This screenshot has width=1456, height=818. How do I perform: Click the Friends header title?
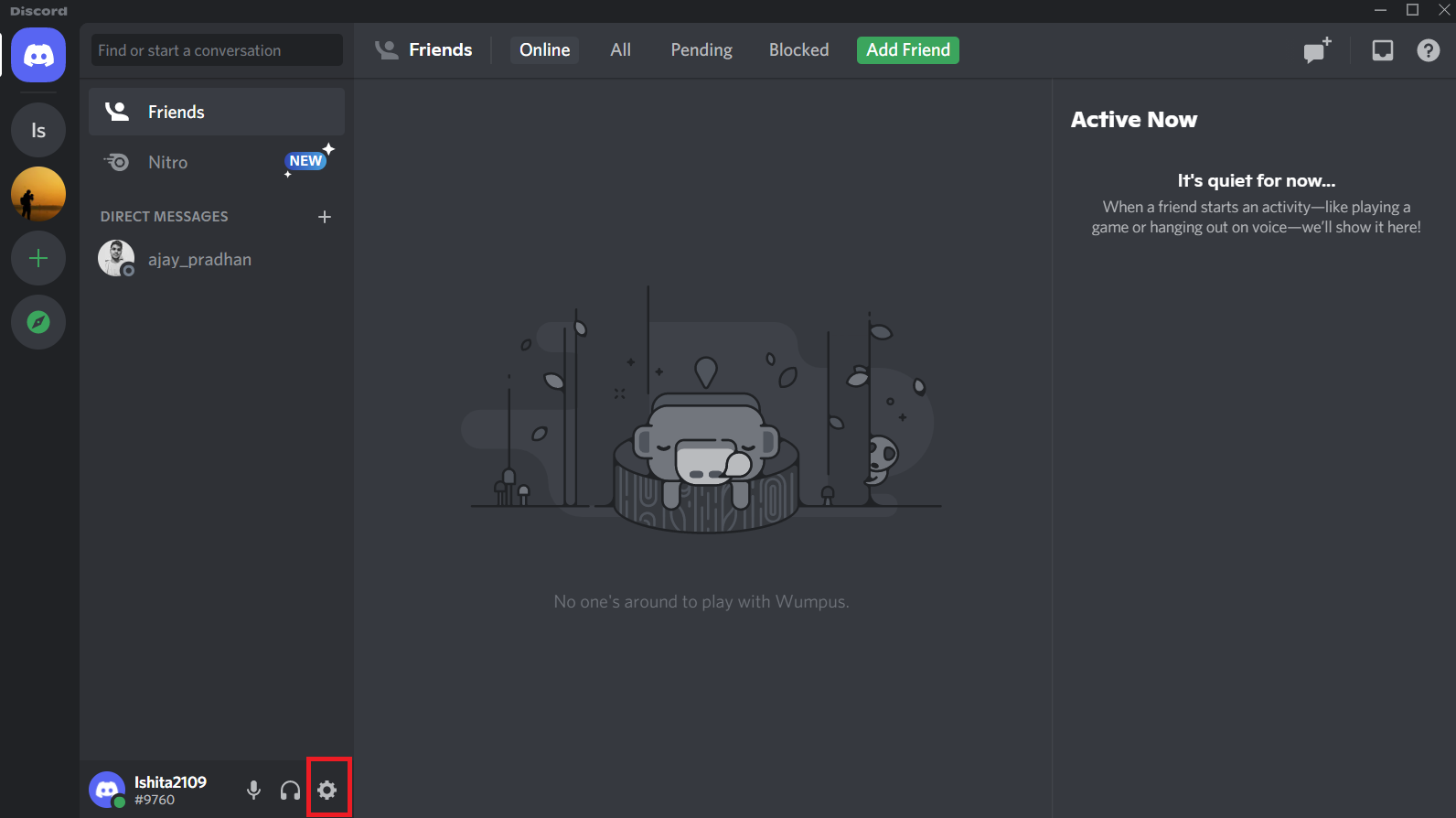pos(441,49)
